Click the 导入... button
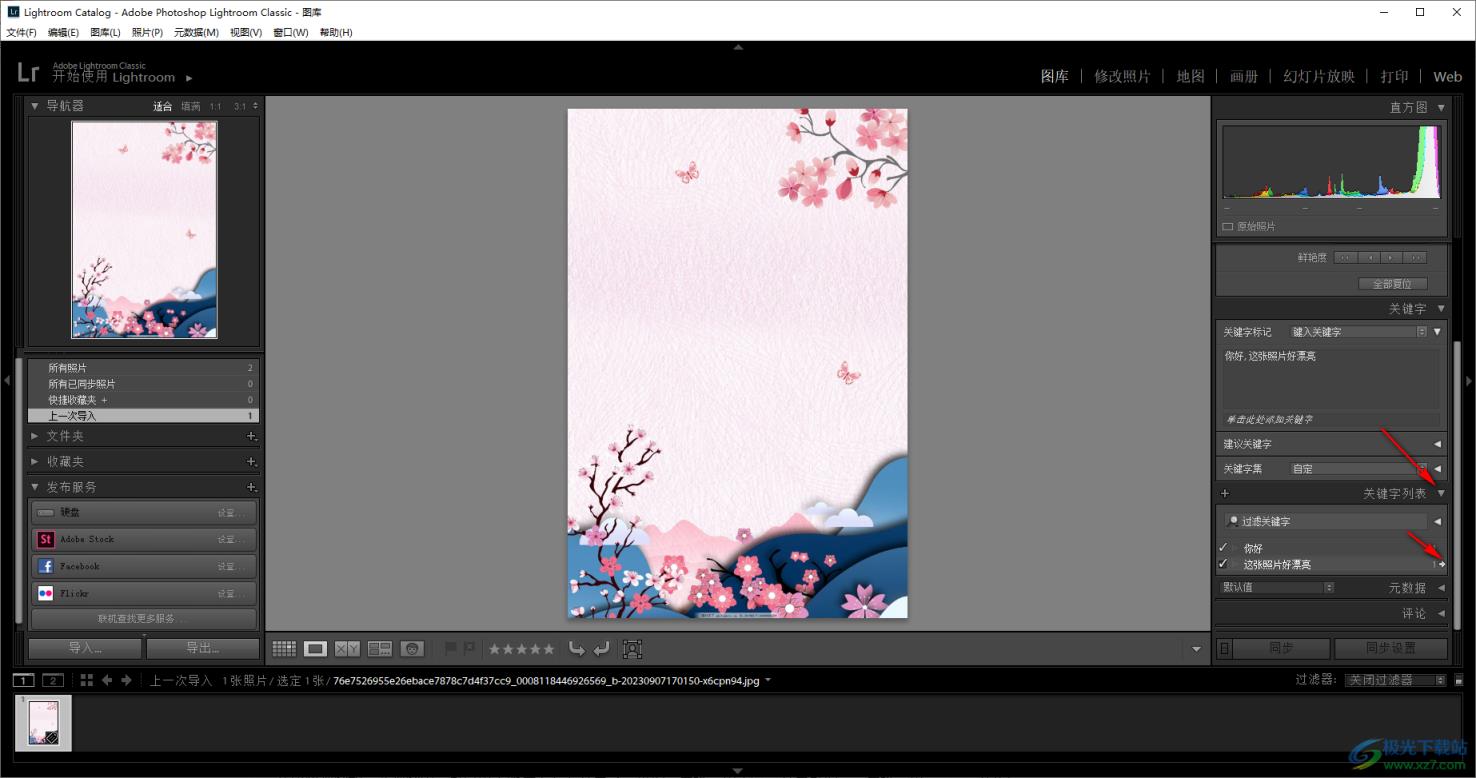 coord(85,648)
